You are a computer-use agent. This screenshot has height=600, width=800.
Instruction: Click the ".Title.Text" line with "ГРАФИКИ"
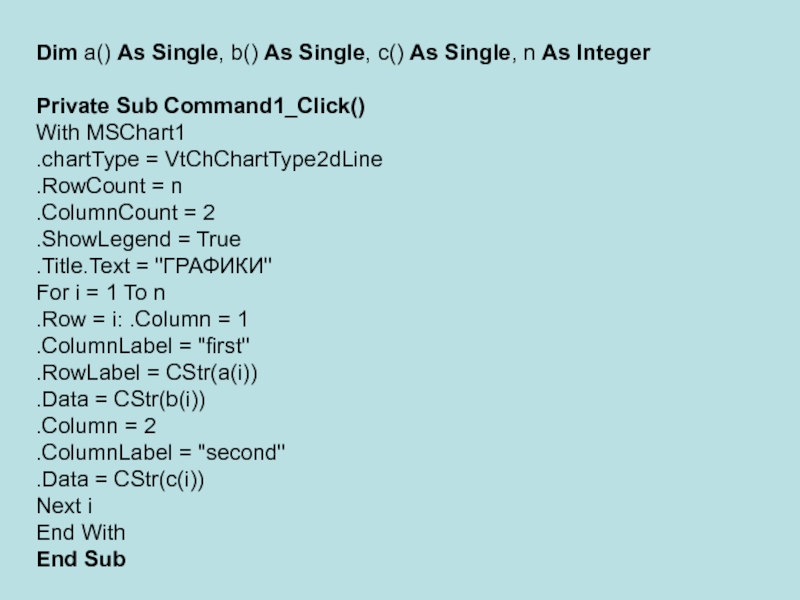154,266
